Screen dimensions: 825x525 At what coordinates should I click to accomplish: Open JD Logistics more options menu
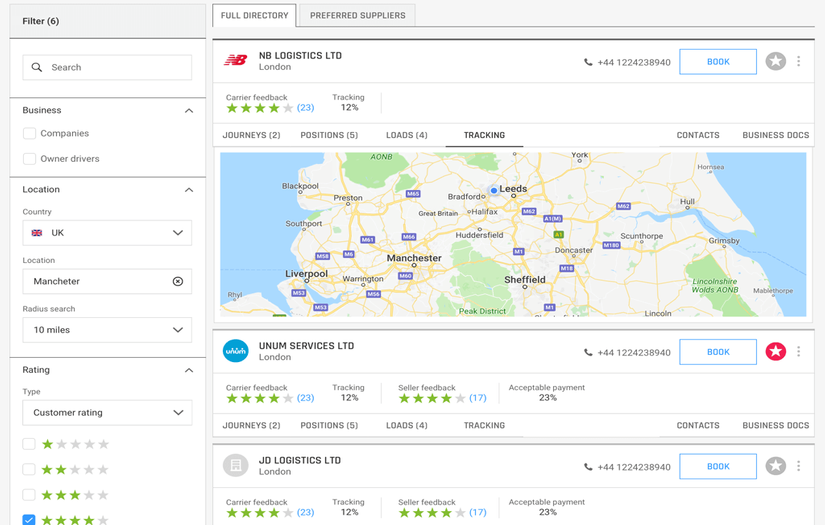point(799,466)
